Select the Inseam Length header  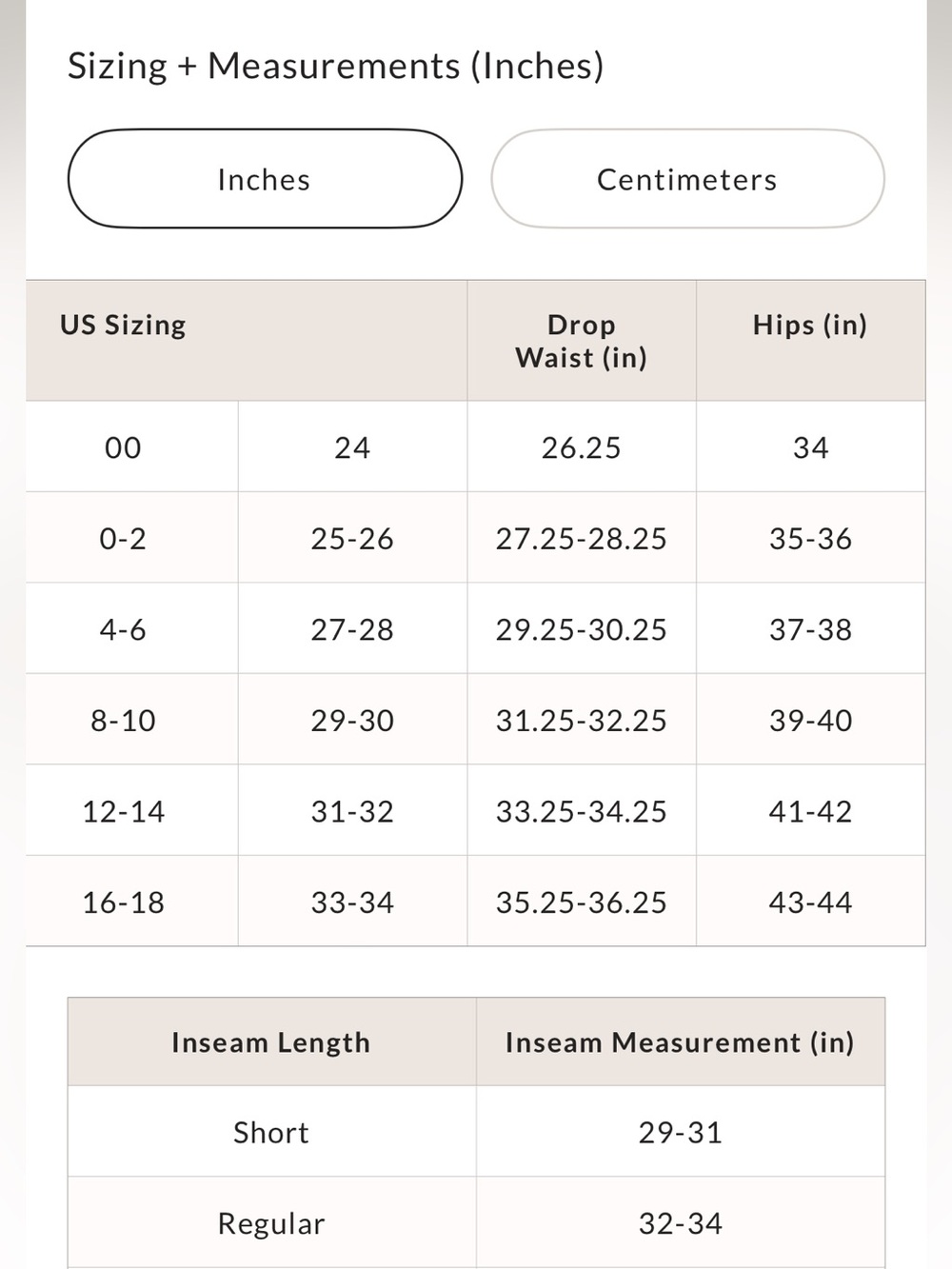point(271,1042)
